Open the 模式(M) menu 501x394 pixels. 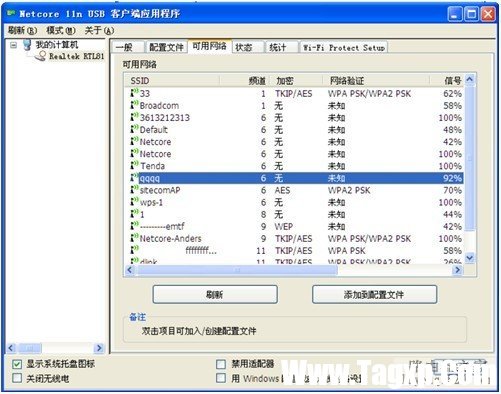click(x=61, y=31)
